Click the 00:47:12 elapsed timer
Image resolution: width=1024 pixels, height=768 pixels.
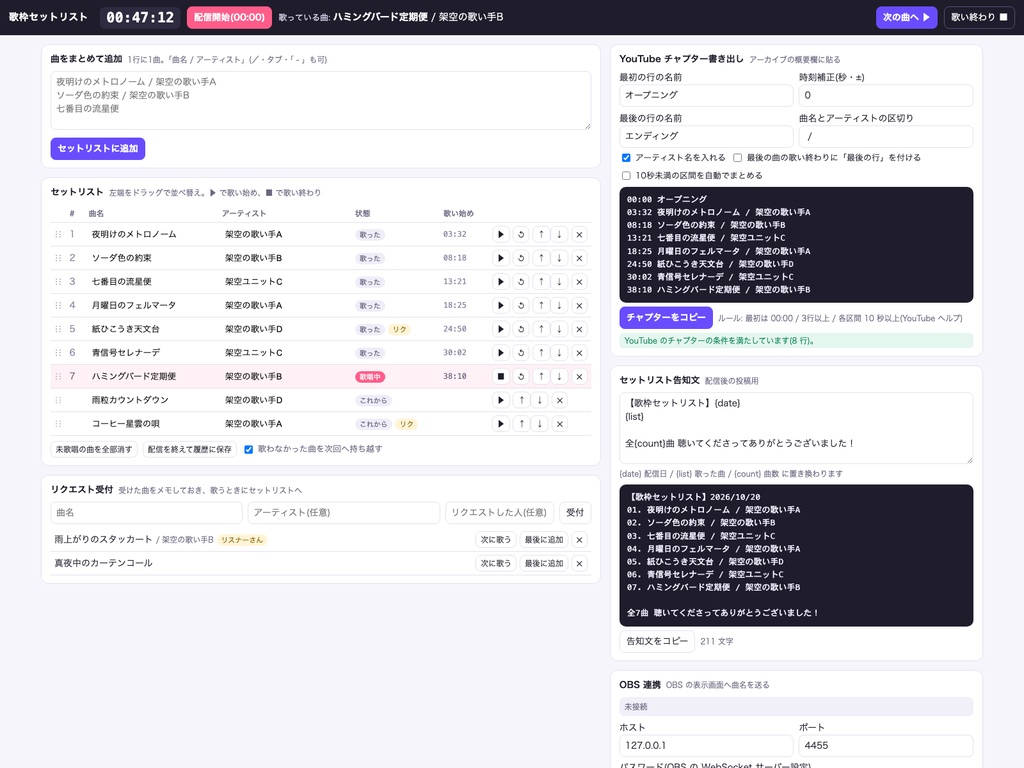(140, 18)
